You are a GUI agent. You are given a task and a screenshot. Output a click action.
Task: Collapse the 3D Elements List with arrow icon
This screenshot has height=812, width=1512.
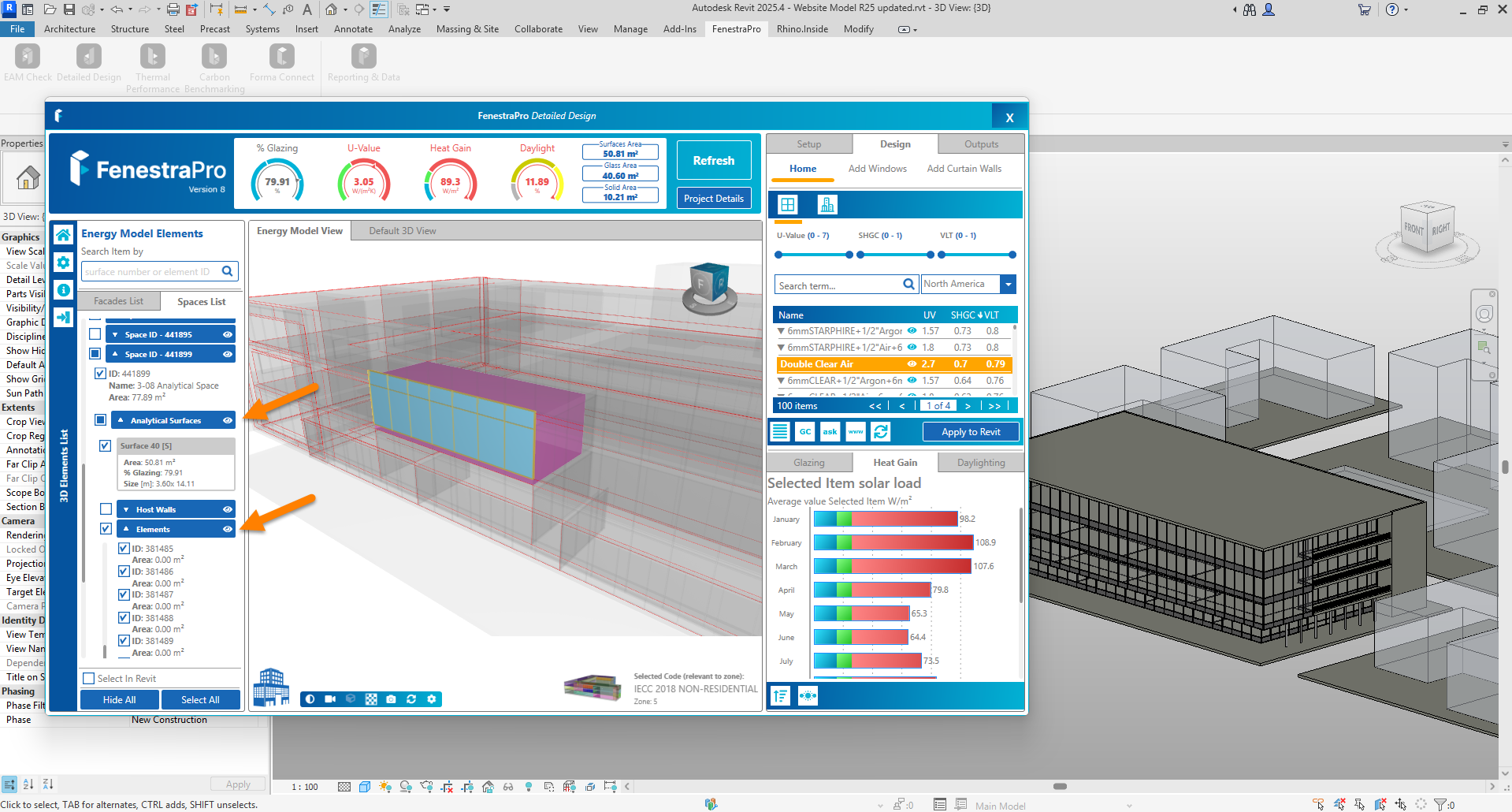[63, 317]
